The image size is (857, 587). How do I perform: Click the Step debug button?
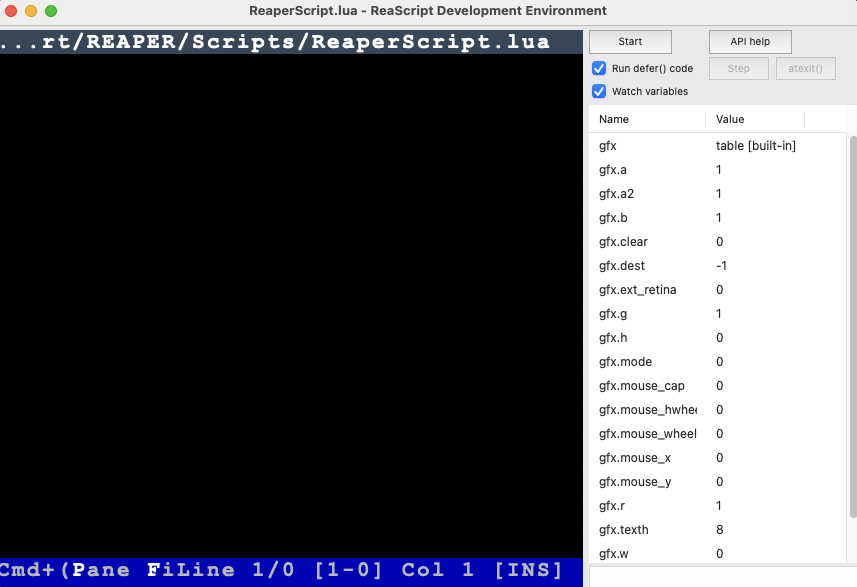738,68
